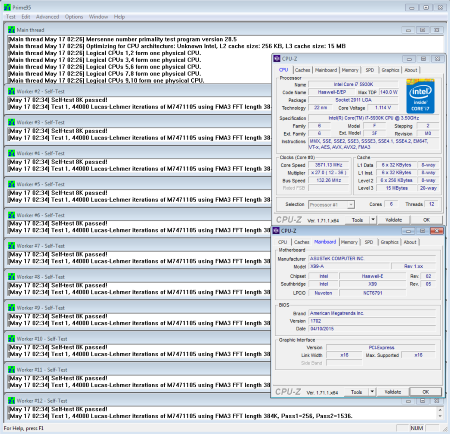The height and width of the screenshot is (434, 450).
Task: Click Validate button in lower CPU-Z
Action: (x=393, y=392)
